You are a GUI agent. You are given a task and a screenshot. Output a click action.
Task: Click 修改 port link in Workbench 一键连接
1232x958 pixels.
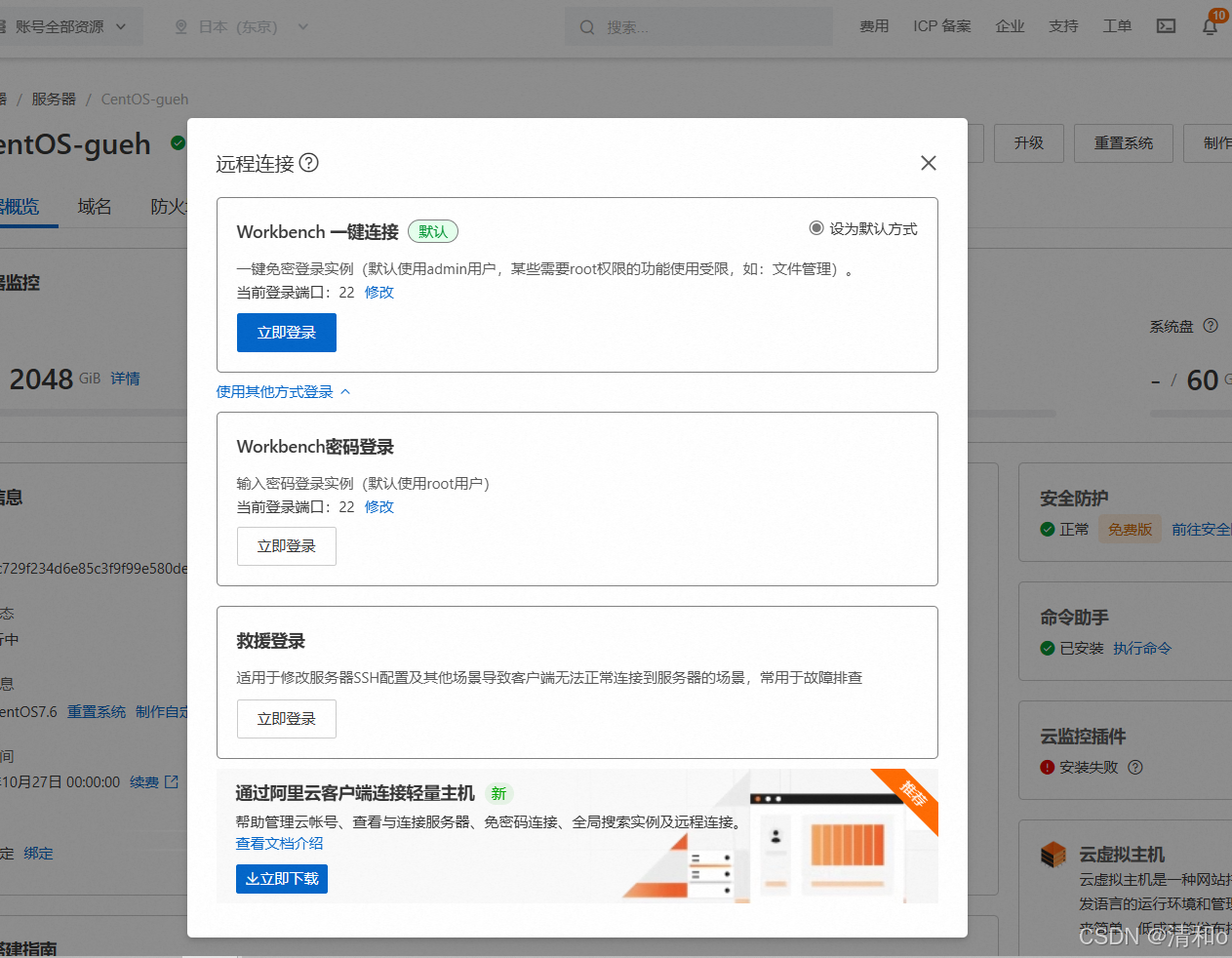tap(379, 293)
